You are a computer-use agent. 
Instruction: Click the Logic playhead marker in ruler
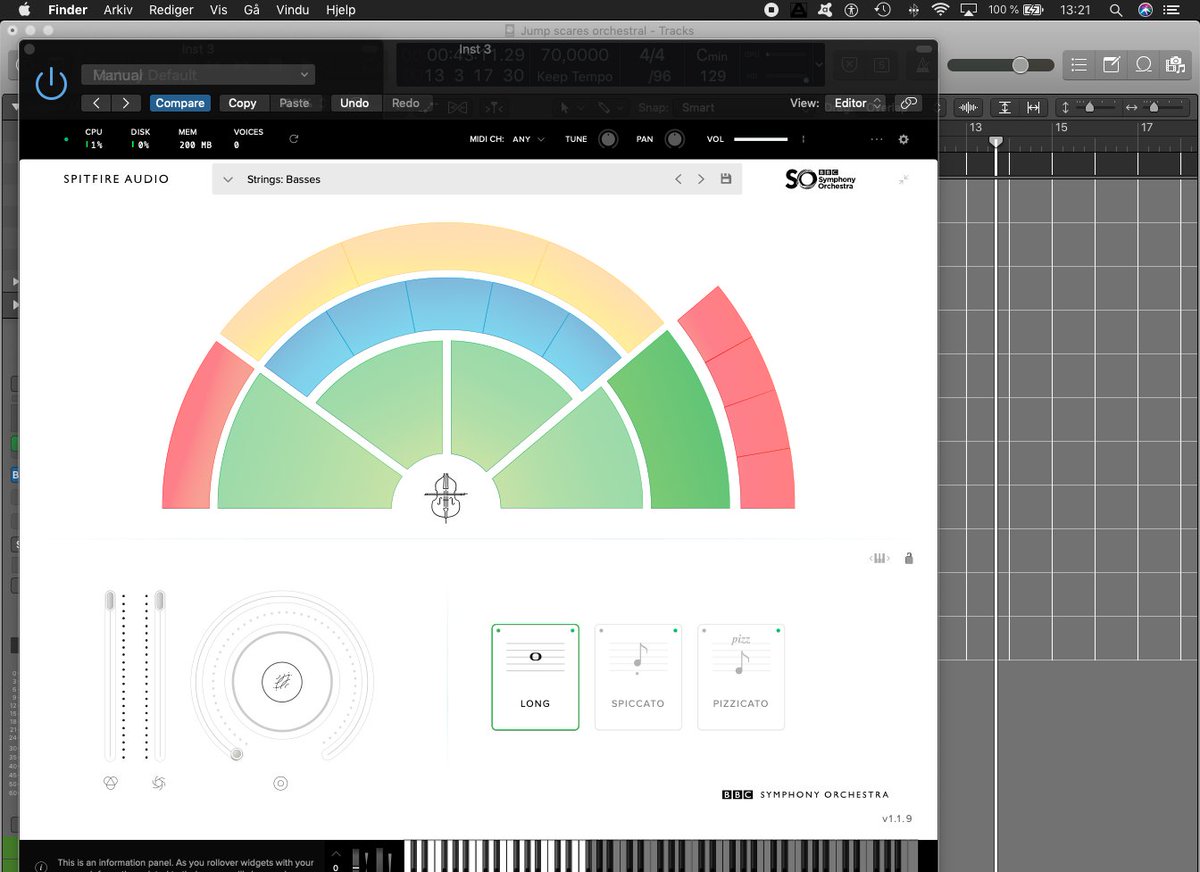coord(996,142)
